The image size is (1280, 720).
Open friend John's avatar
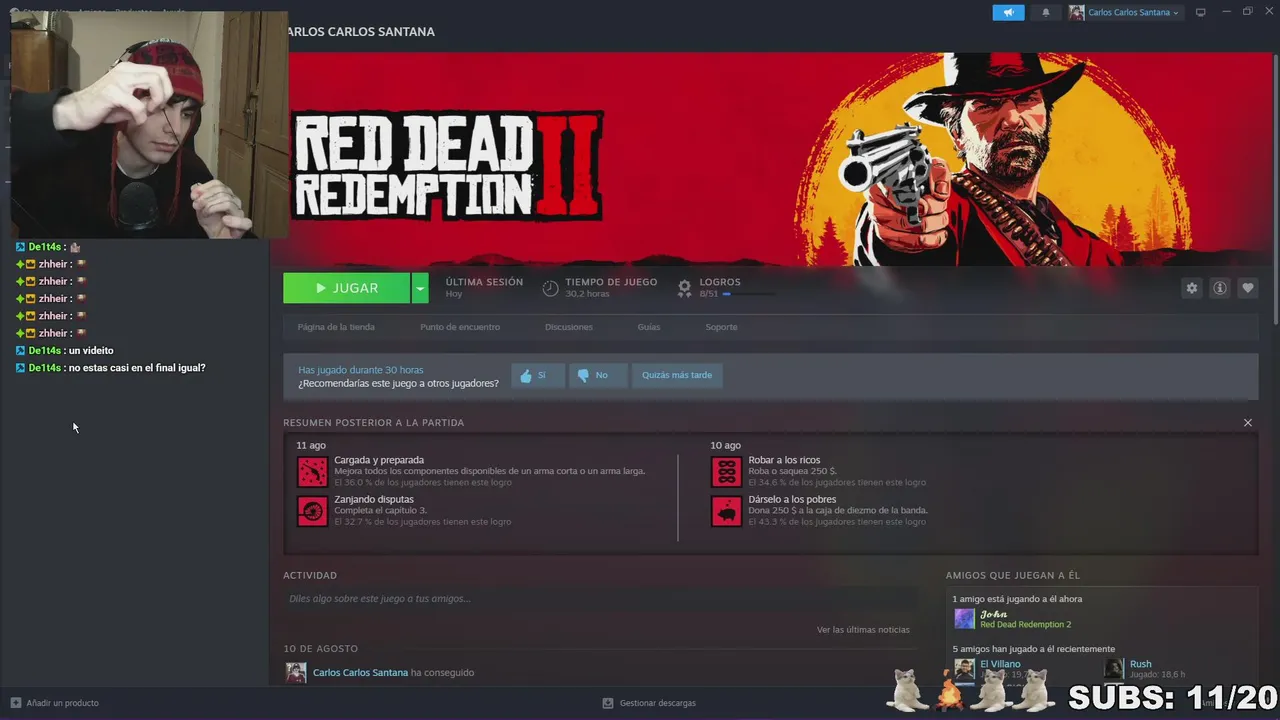click(x=964, y=619)
